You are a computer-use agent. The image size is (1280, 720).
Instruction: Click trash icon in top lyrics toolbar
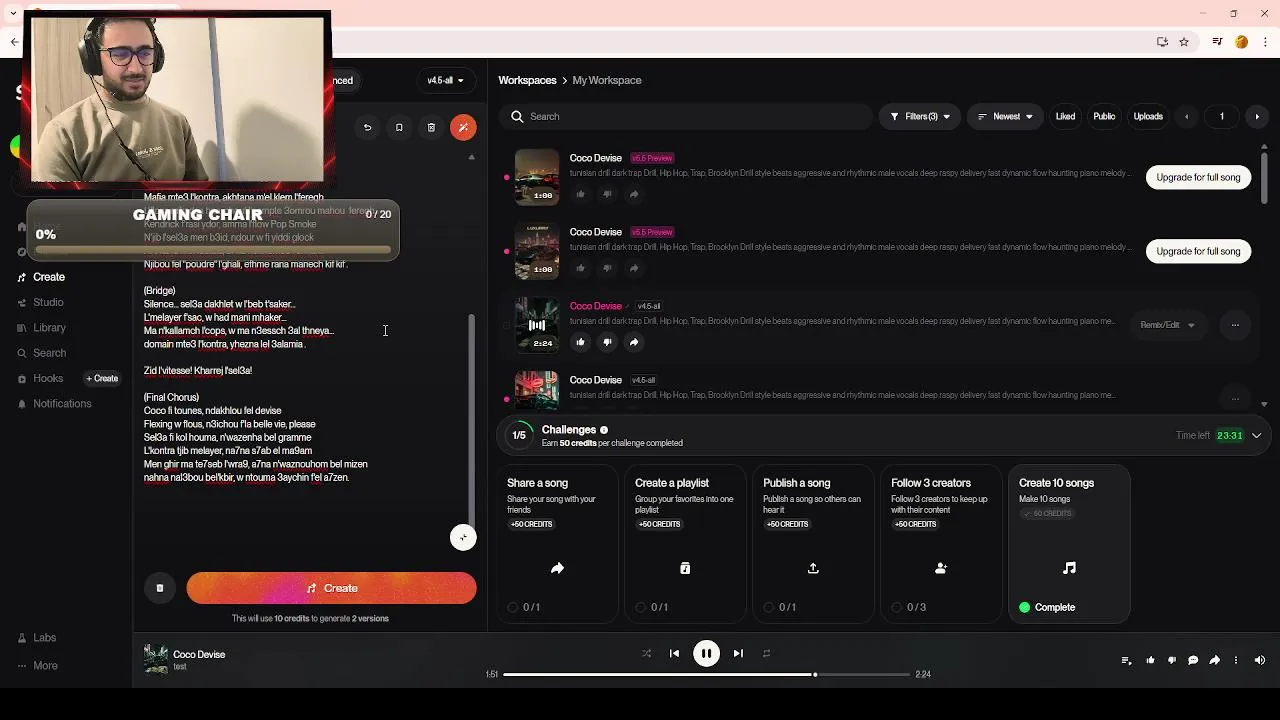431,127
